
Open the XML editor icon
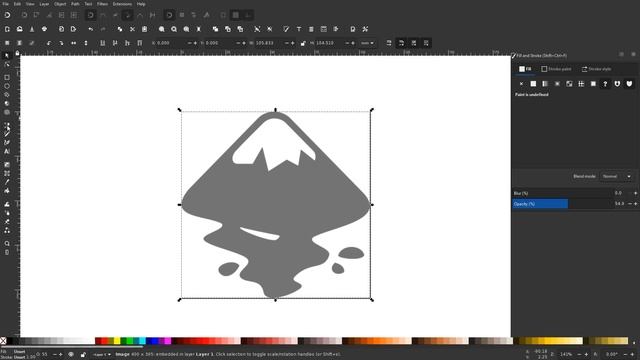(324, 29)
